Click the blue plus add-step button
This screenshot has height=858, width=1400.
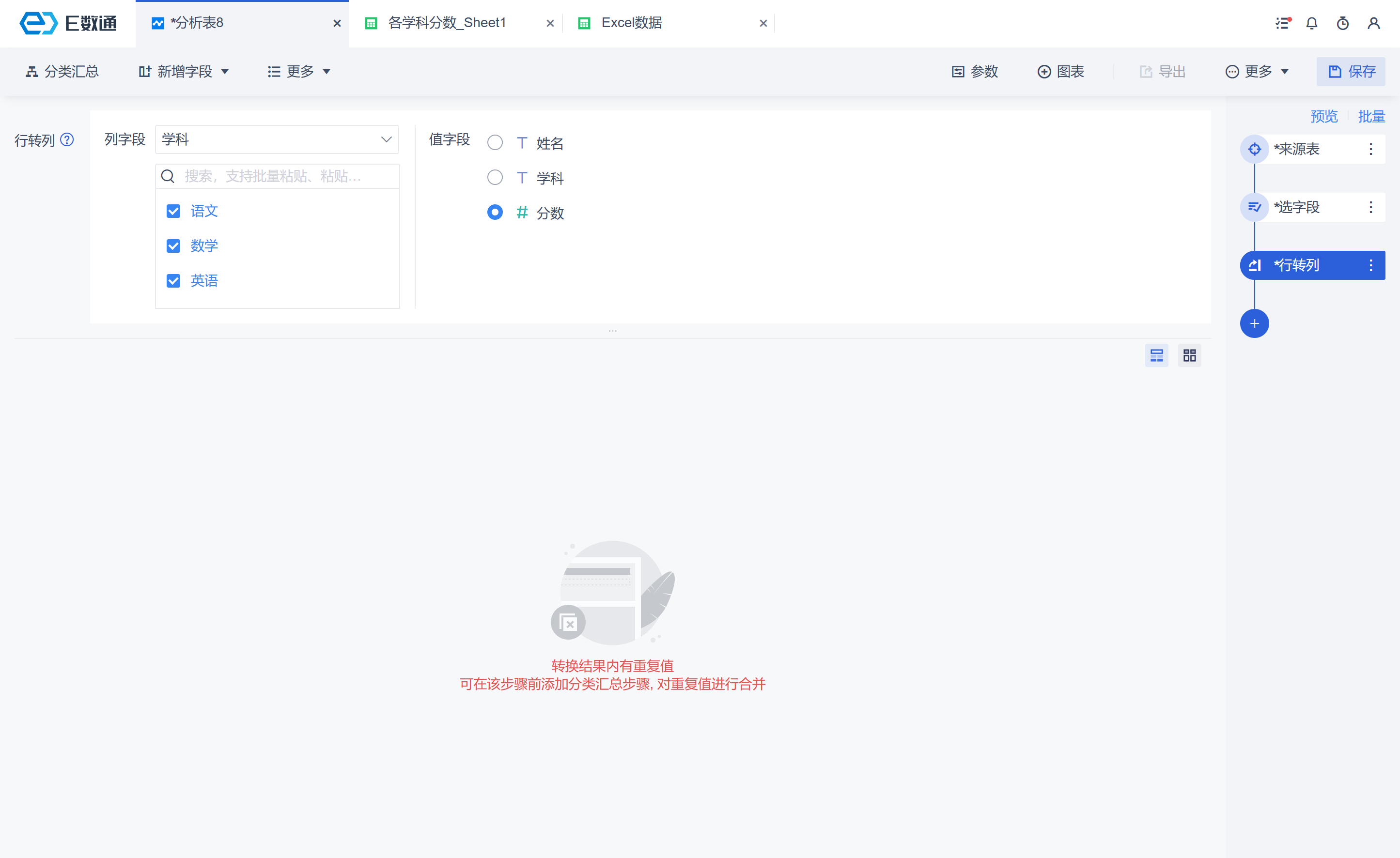point(1254,323)
